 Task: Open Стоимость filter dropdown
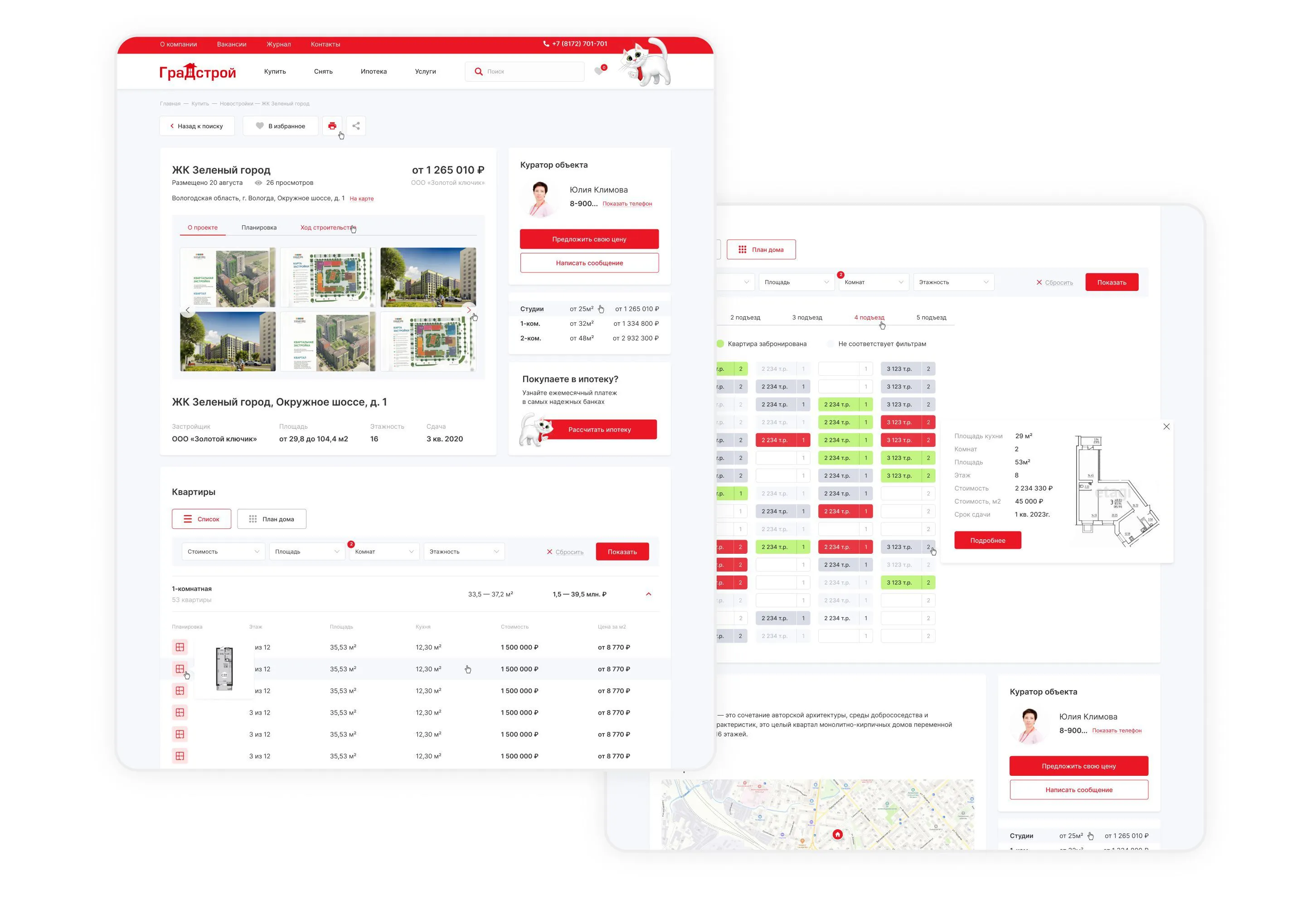click(x=223, y=551)
